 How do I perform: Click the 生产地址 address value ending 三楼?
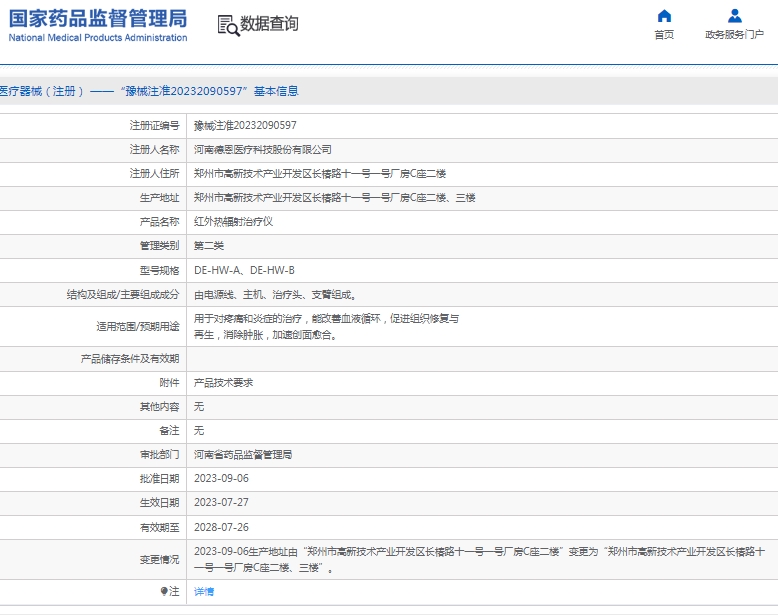coord(334,198)
